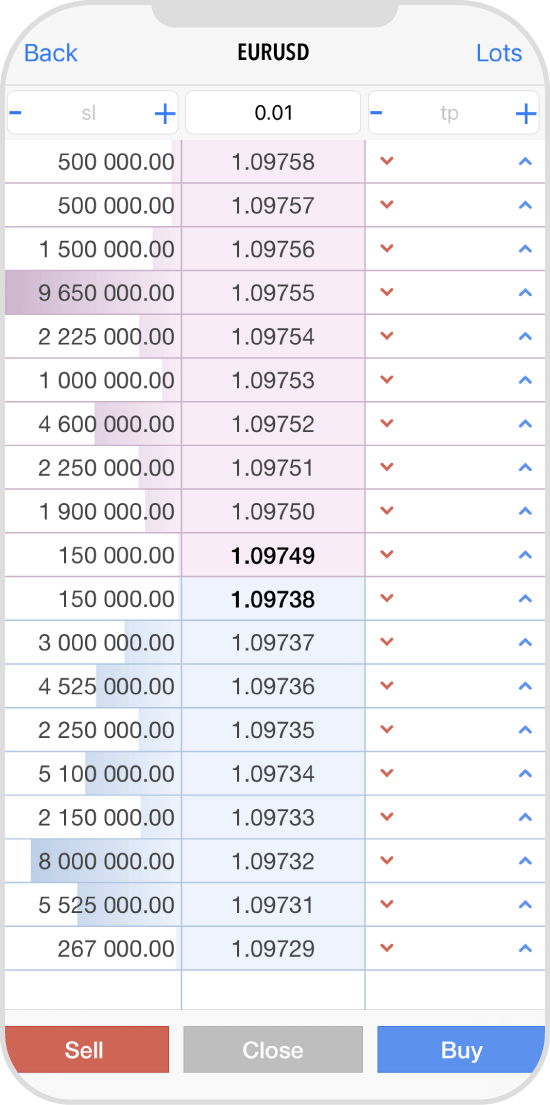
Task: Tap the blue Buy button
Action: pyautogui.click(x=461, y=1049)
